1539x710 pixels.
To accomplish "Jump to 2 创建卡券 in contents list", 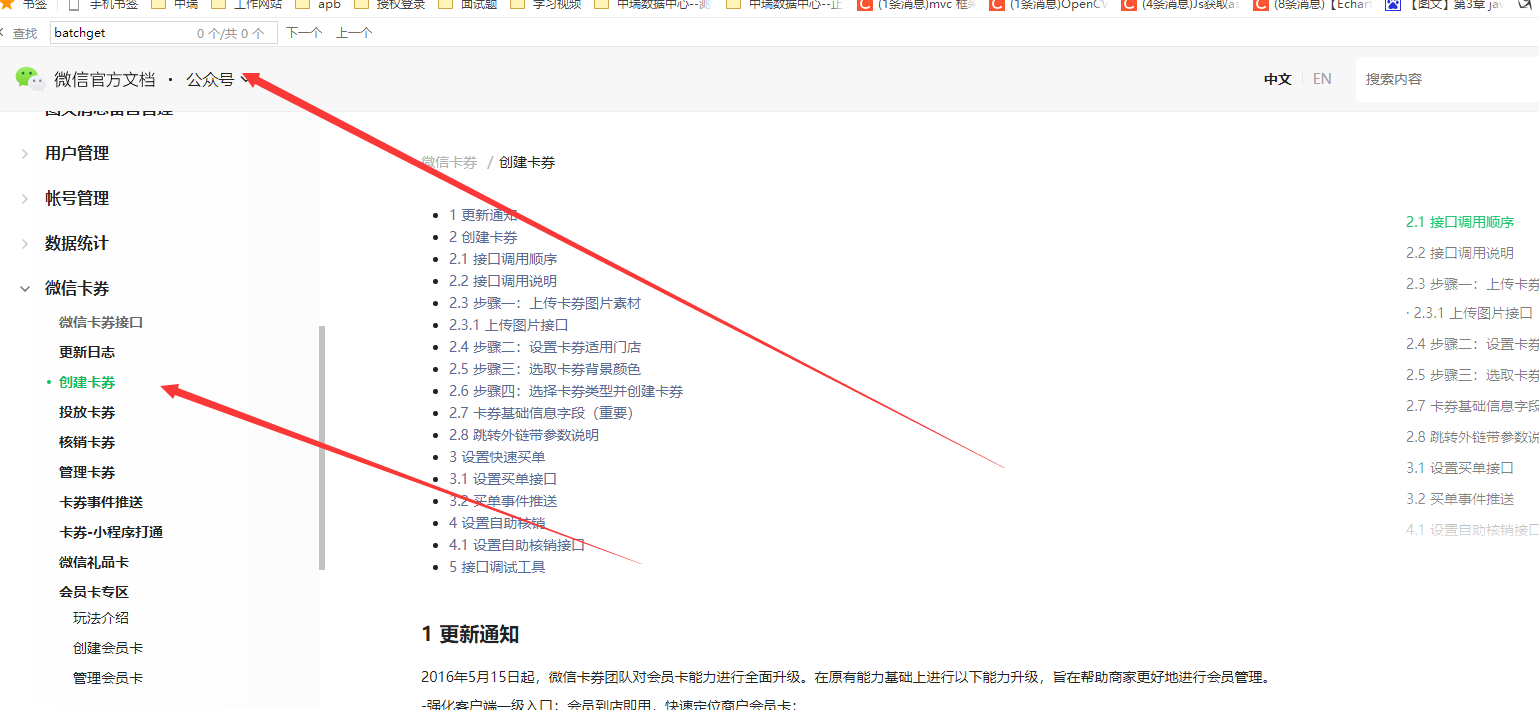I will 483,237.
